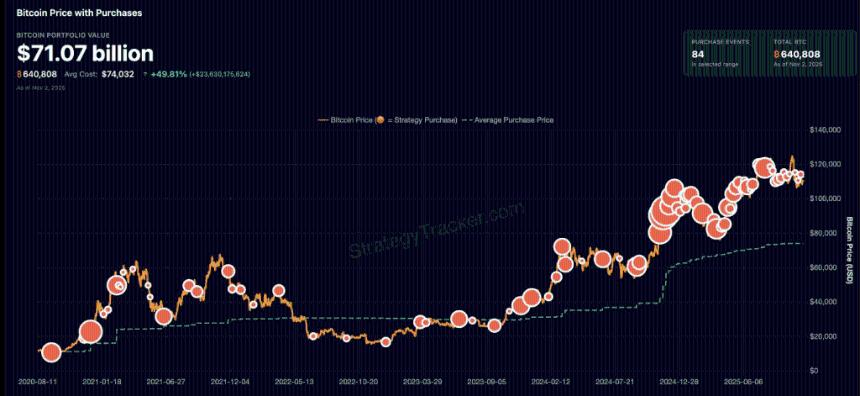The image size is (860, 396).
Task: Click the "$40,000" y-axis label
Action: pyautogui.click(x=824, y=302)
